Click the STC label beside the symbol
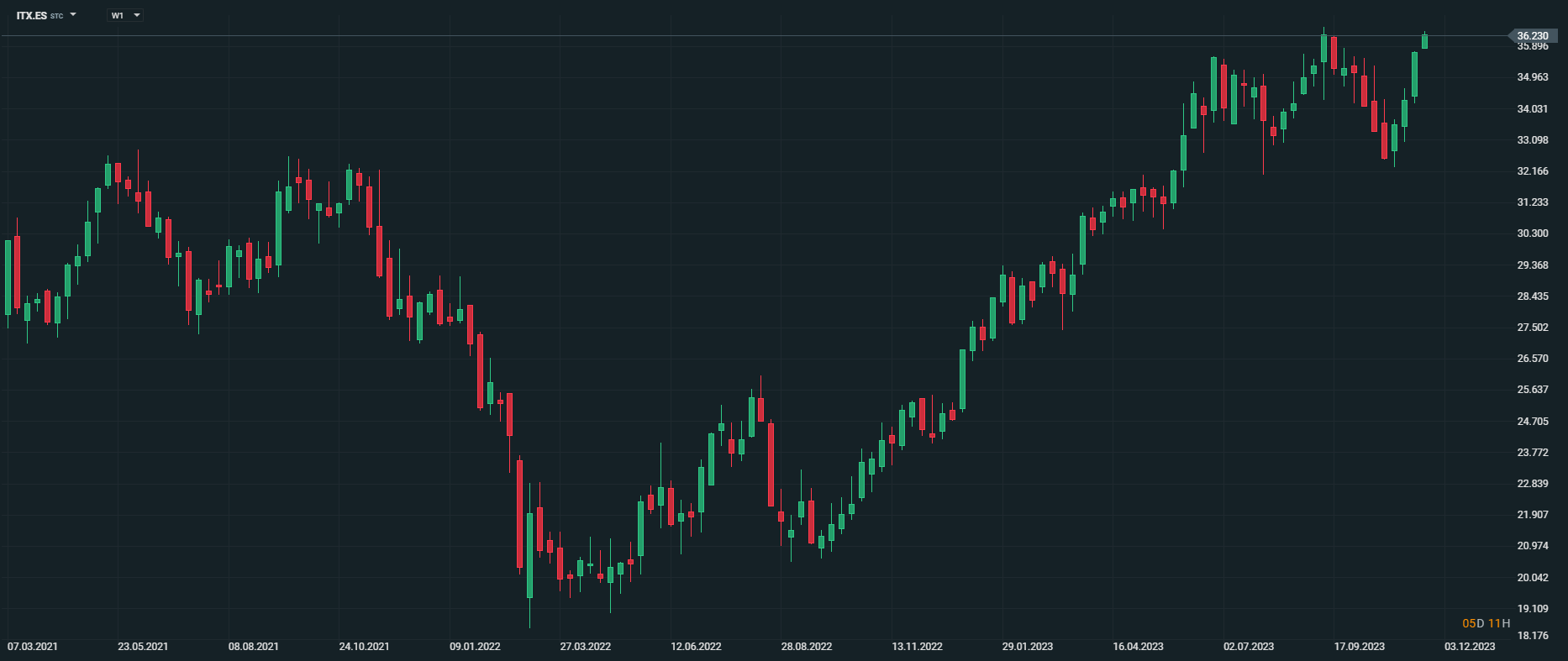Screen dimensions: 1568x661 tap(57, 16)
